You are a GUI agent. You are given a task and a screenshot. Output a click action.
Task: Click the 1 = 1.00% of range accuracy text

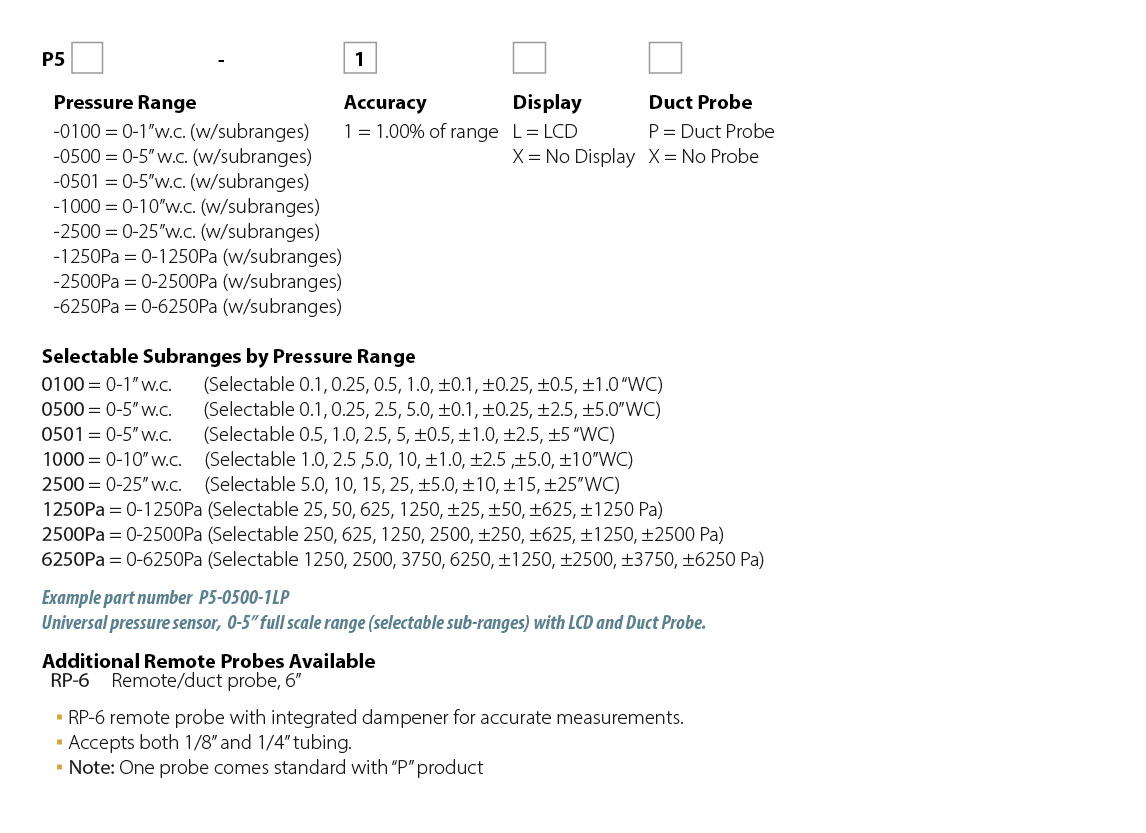tap(421, 131)
